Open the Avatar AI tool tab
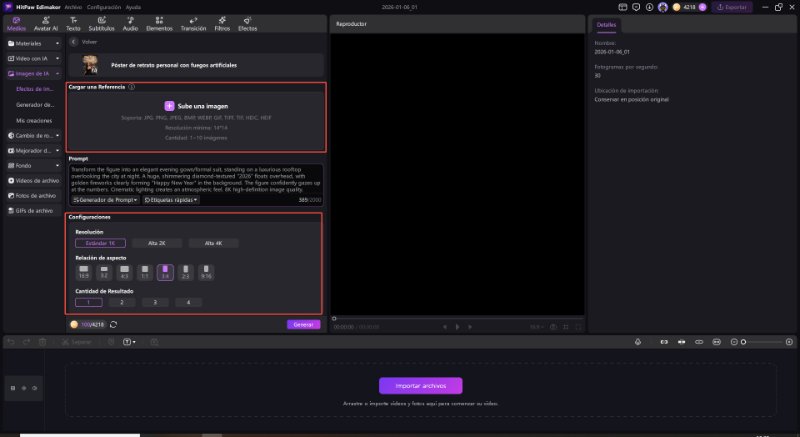Image resolution: width=800 pixels, height=437 pixels. pyautogui.click(x=46, y=25)
